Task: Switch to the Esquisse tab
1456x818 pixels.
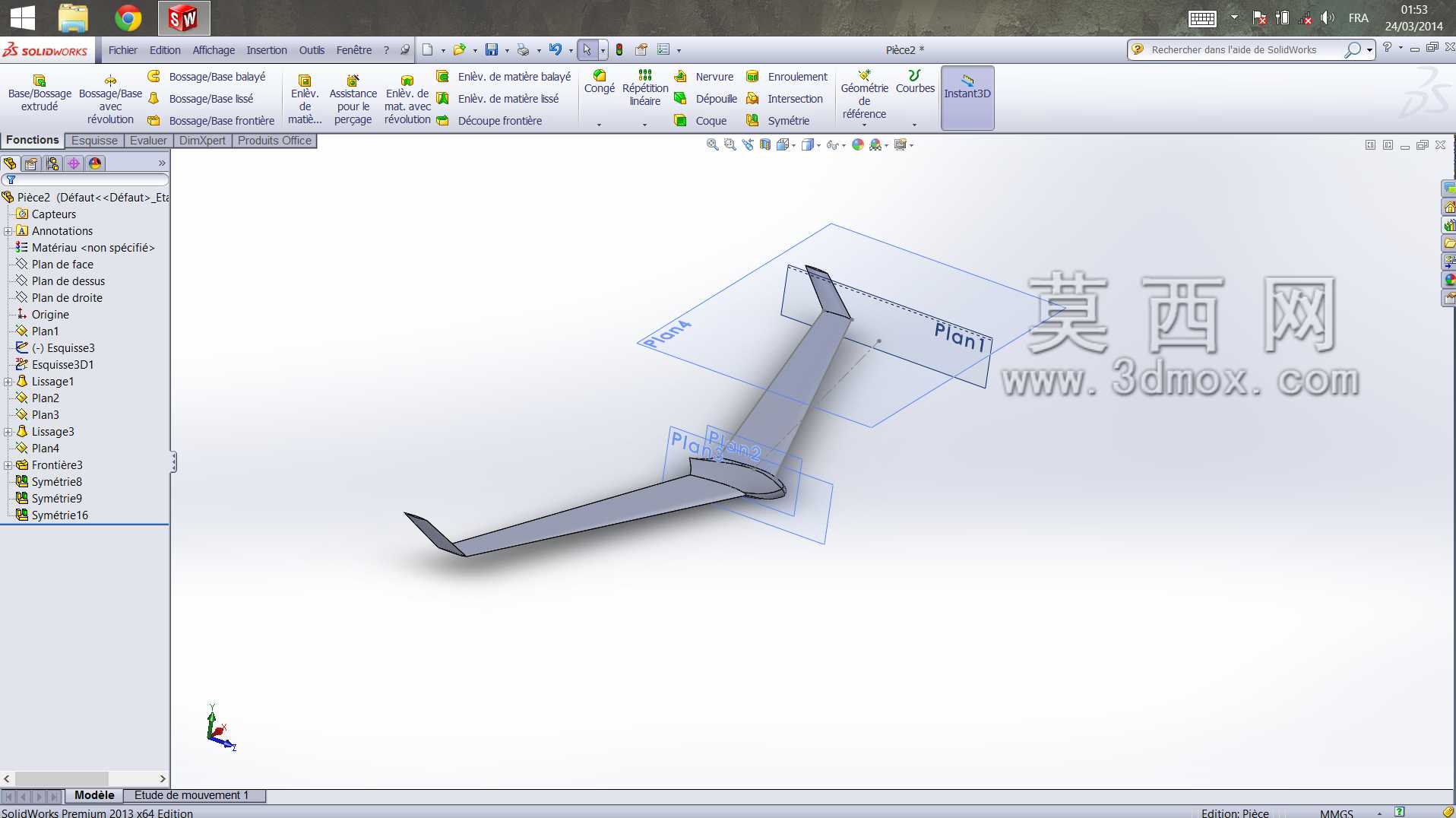Action: point(94,141)
